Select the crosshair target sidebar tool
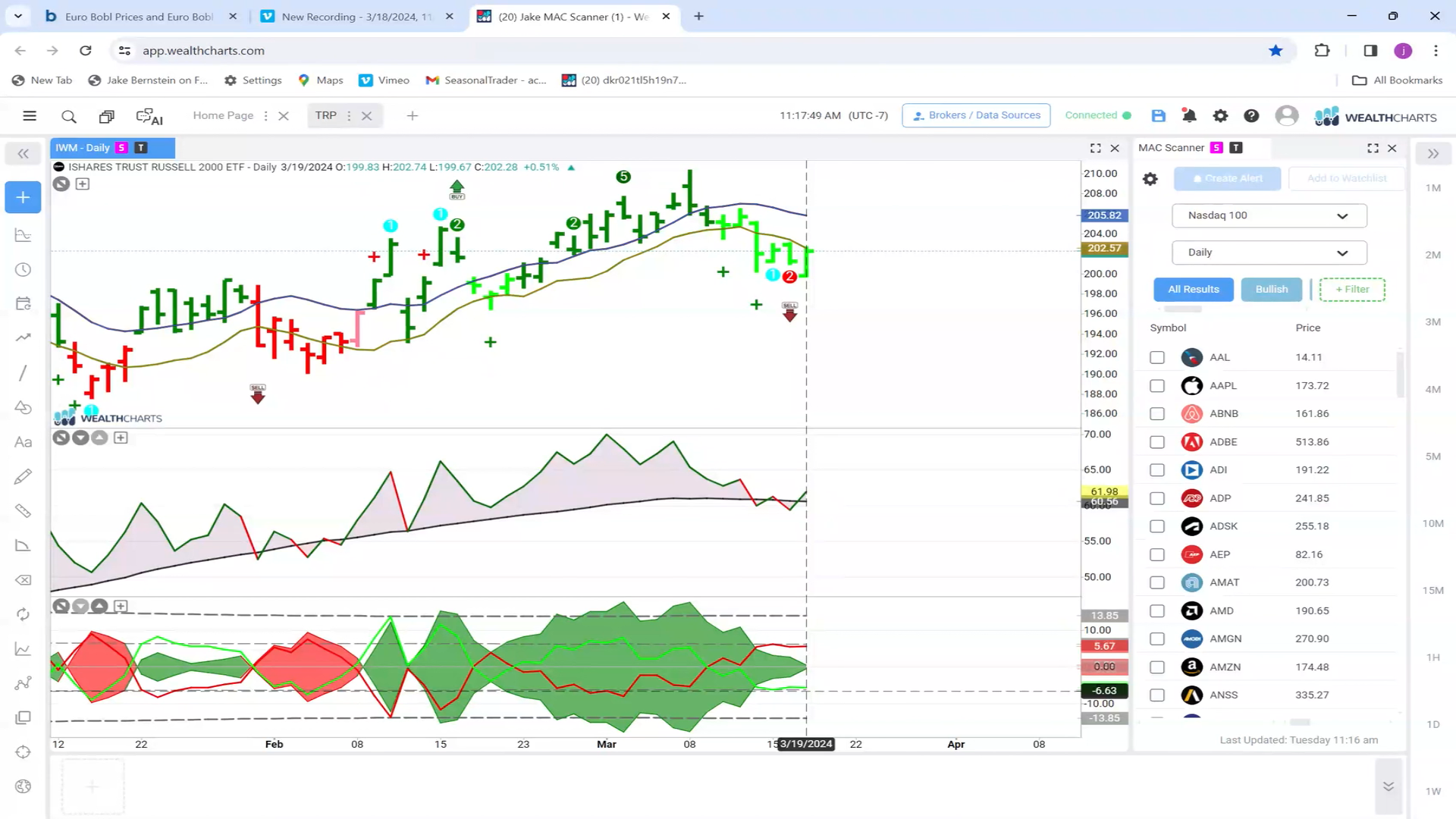The width and height of the screenshot is (1456, 819). (x=23, y=752)
